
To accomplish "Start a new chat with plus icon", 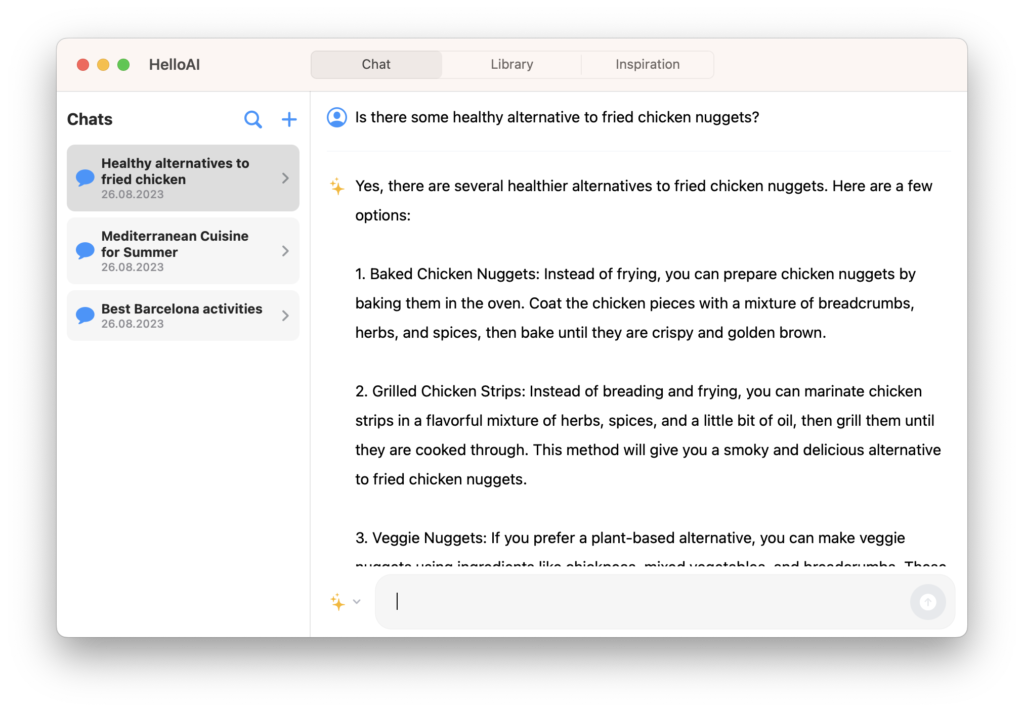I will point(289,120).
